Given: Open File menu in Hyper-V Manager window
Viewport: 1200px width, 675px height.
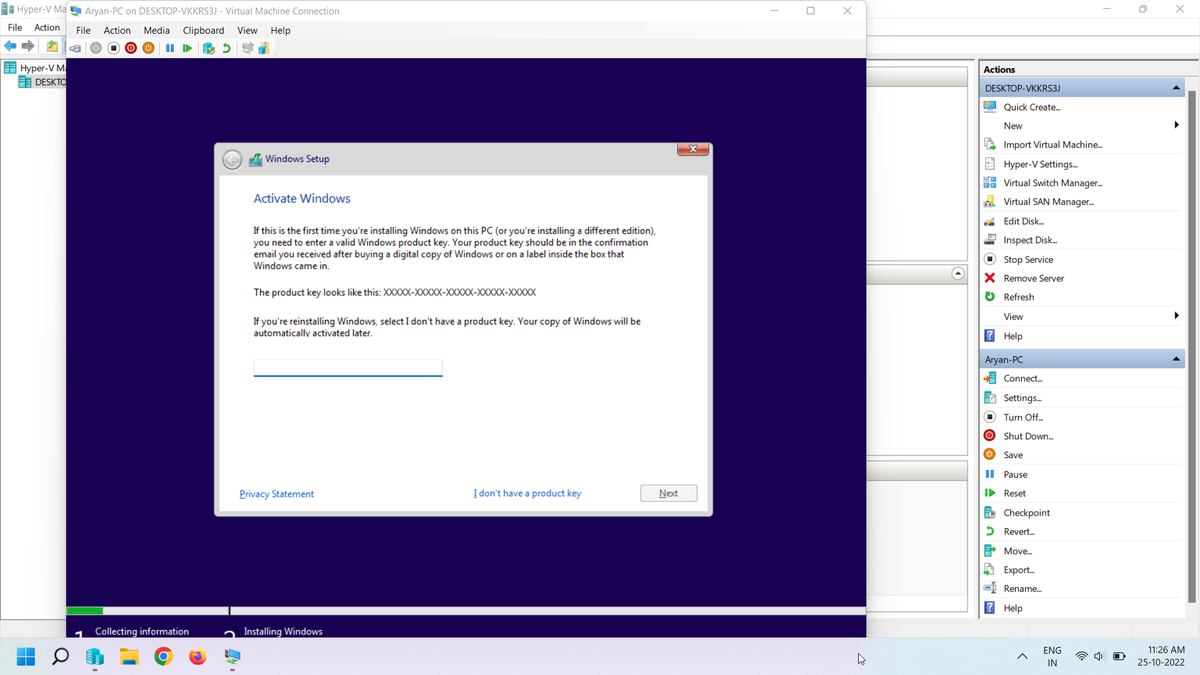Looking at the screenshot, I should [15, 27].
